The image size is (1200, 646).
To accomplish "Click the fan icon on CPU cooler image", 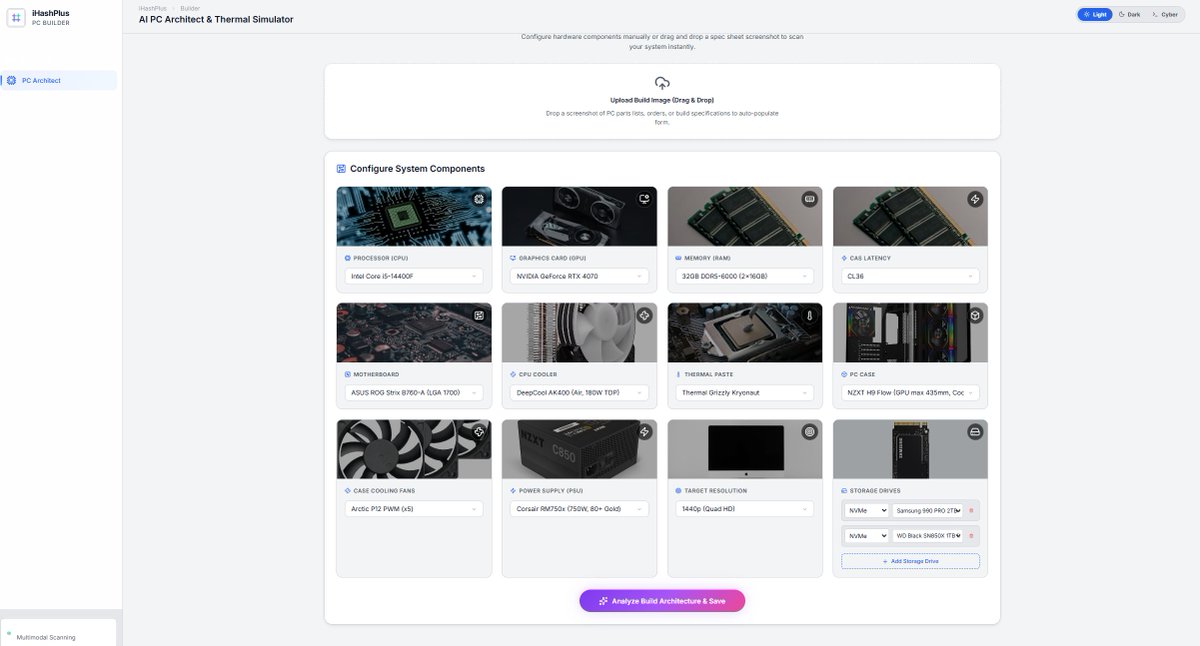I will point(645,315).
